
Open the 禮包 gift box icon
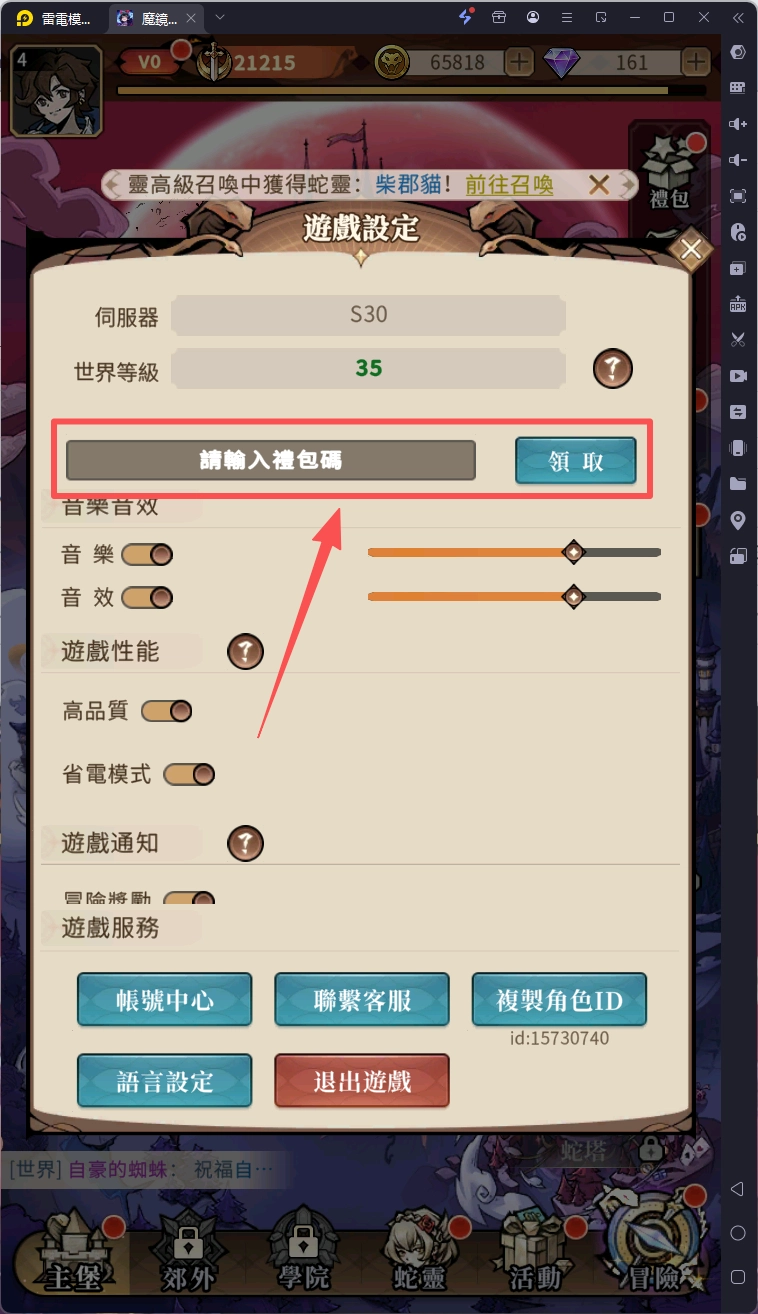pyautogui.click(x=669, y=171)
